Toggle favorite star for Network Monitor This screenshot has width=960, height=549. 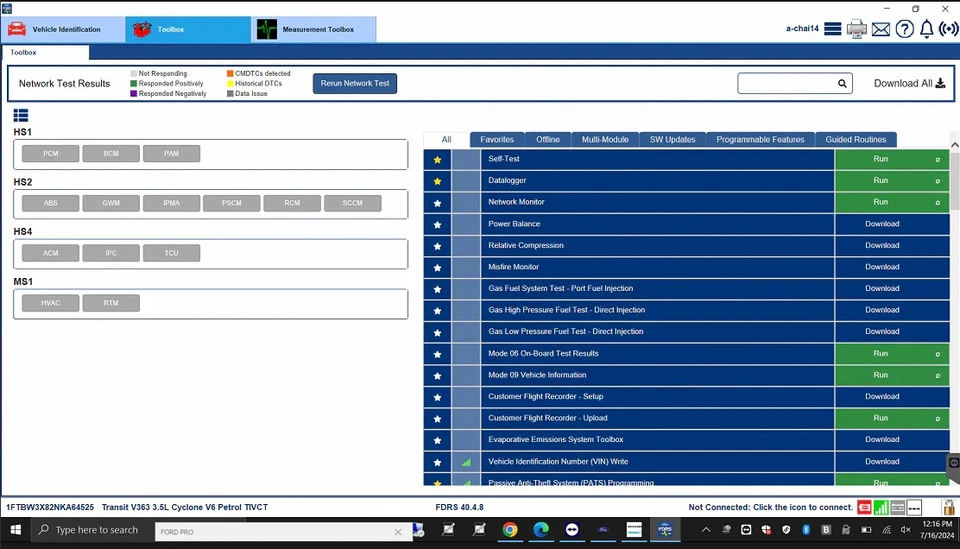[437, 203]
